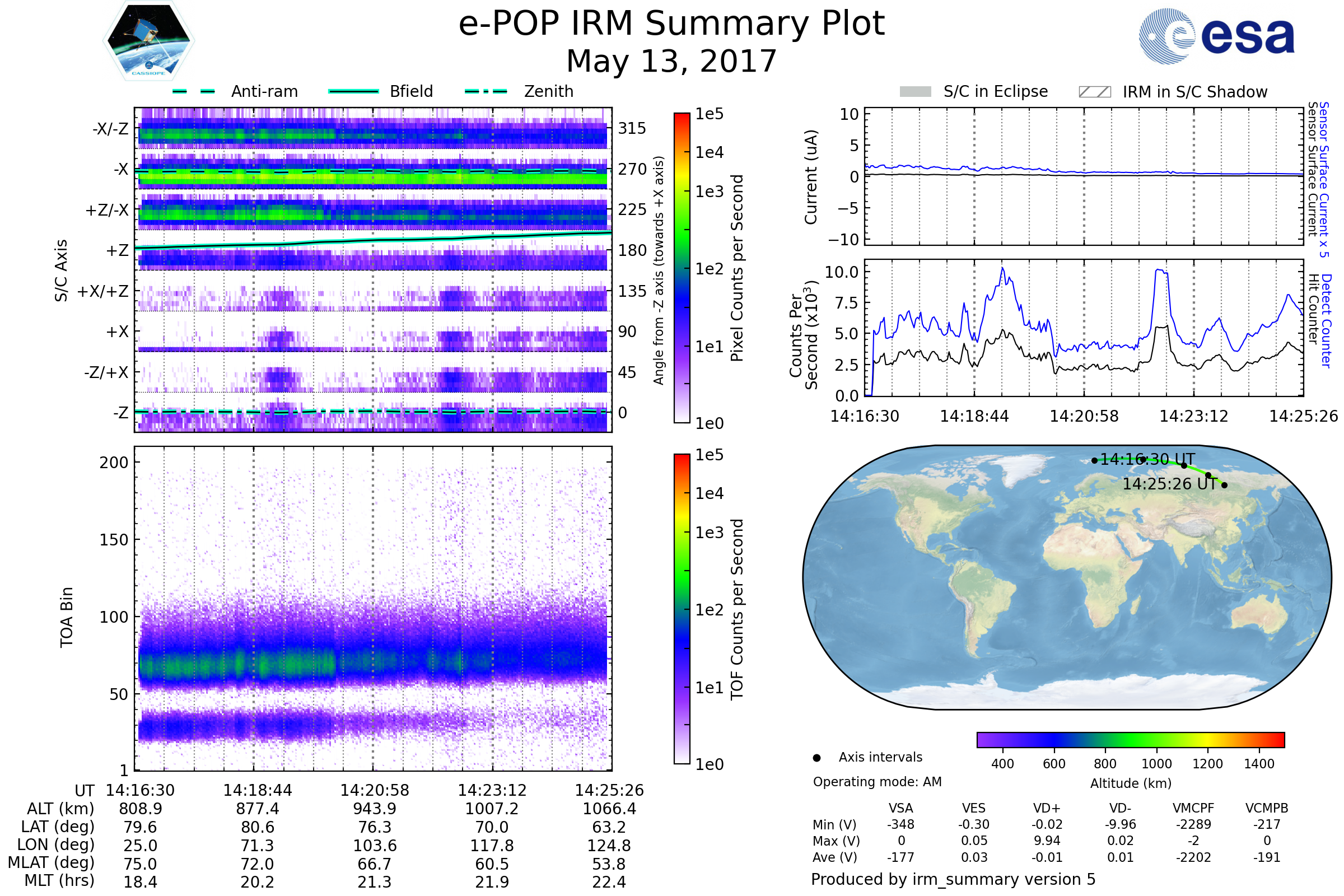
Task: Click the CASSIOPE satellite hexagon logo
Action: pos(148,41)
